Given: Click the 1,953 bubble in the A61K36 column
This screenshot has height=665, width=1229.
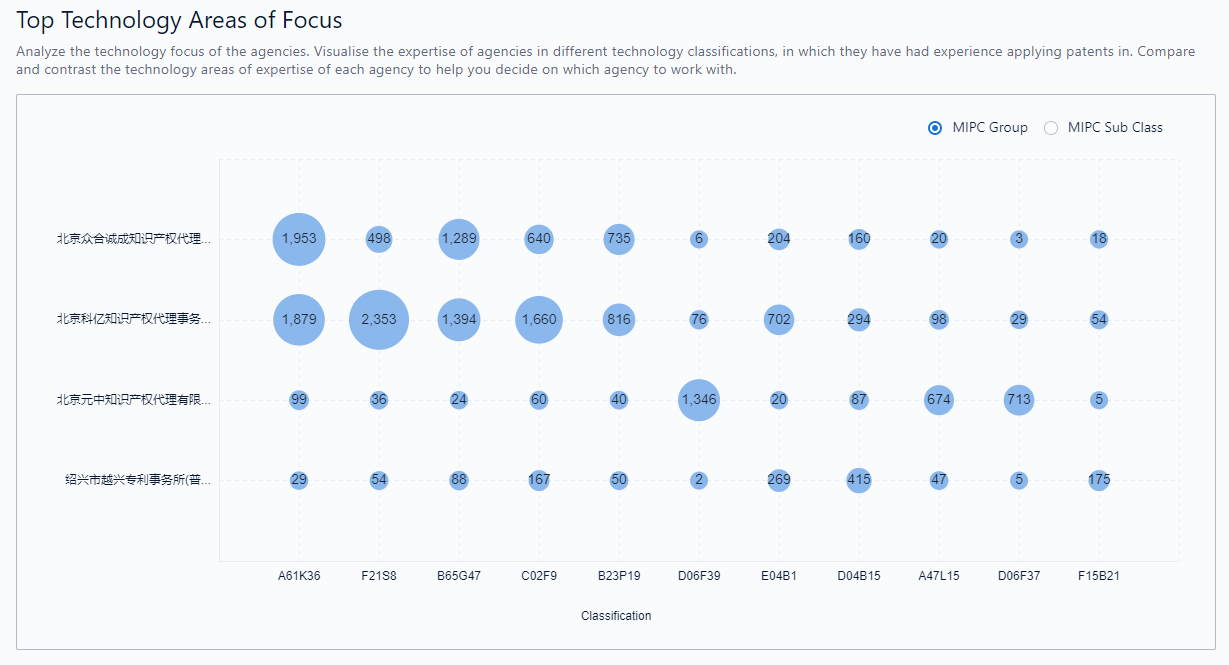Looking at the screenshot, I should [x=299, y=239].
